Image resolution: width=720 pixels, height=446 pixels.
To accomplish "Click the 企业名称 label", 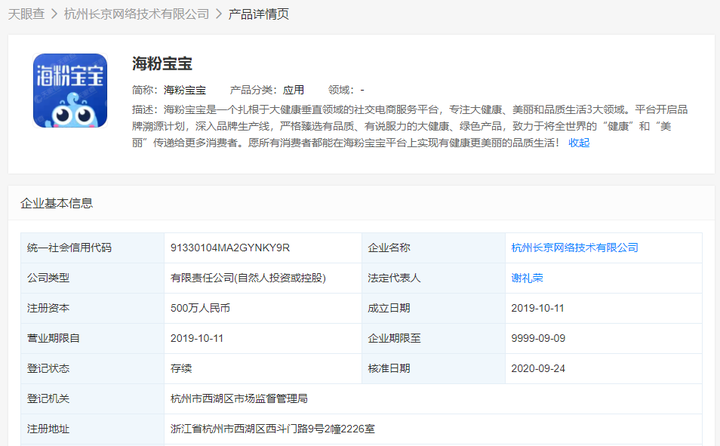I will (x=388, y=248).
